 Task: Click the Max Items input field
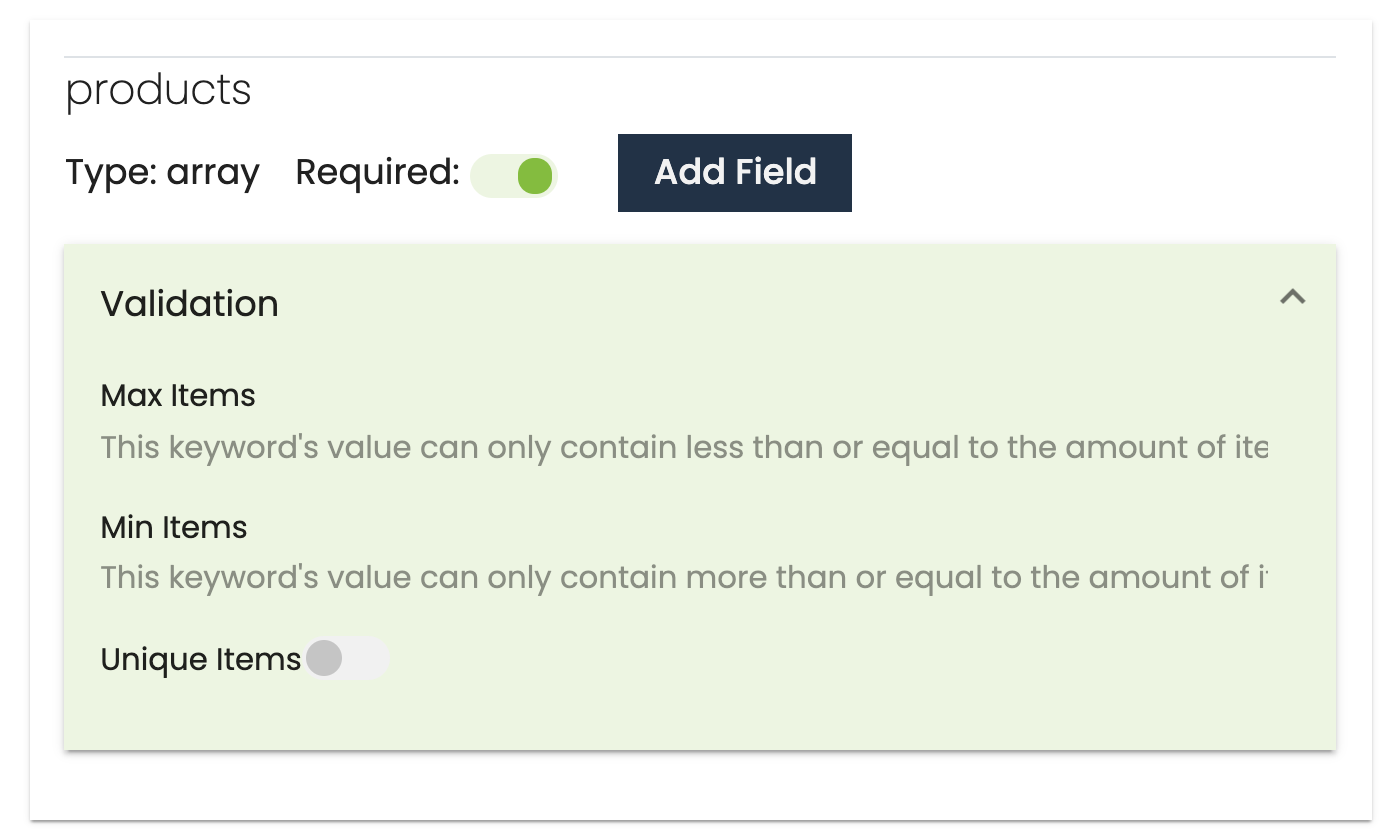click(x=684, y=446)
